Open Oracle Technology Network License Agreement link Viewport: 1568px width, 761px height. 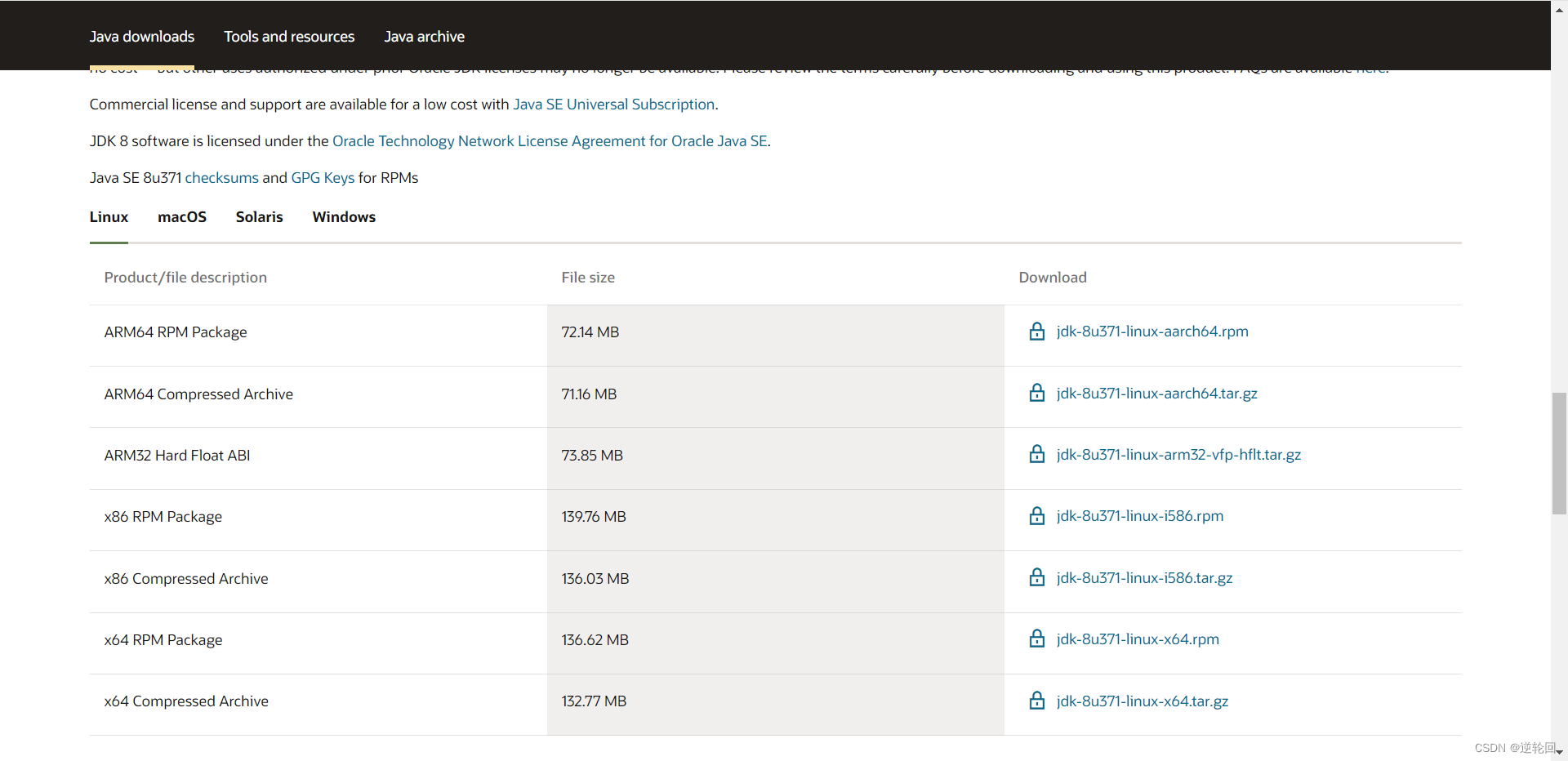click(550, 141)
